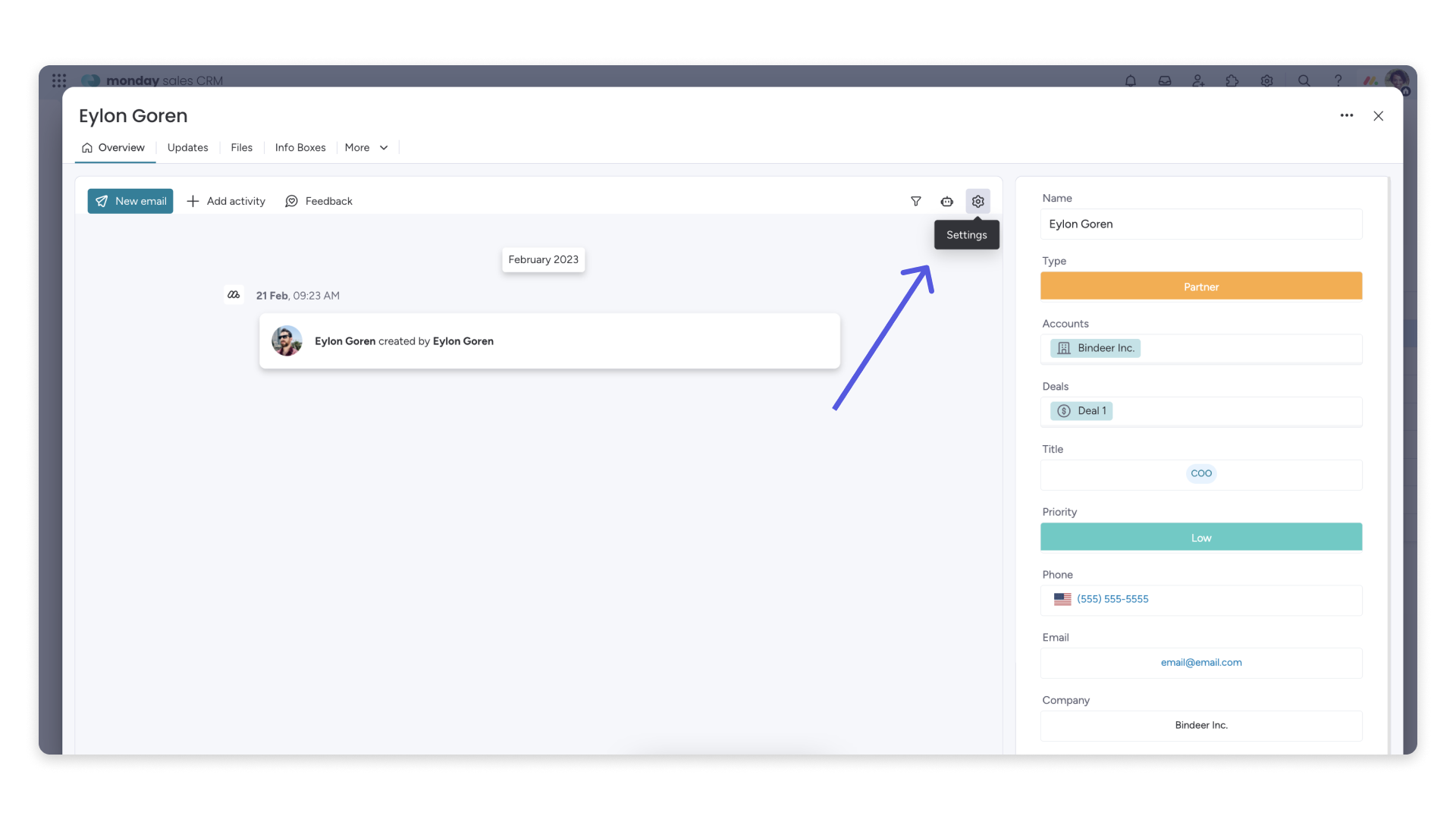Click the New email button
The image size is (1456, 819).
pos(130,201)
